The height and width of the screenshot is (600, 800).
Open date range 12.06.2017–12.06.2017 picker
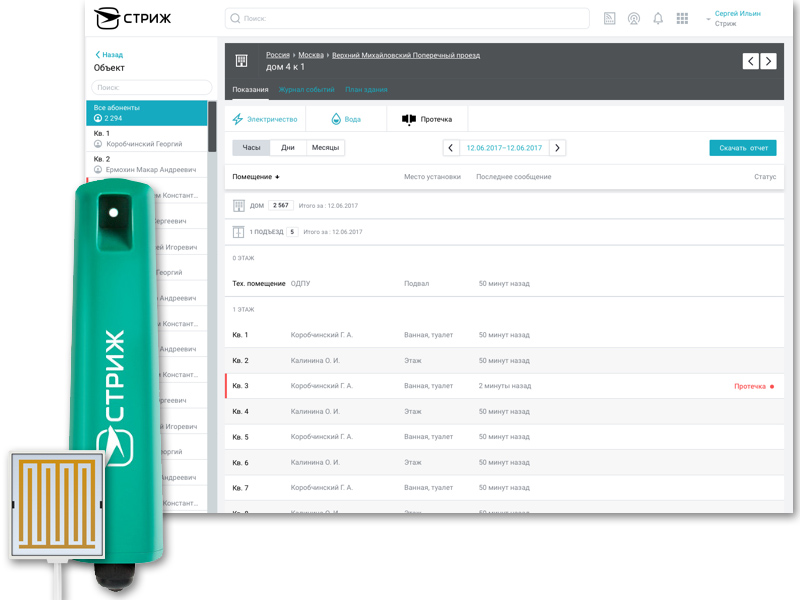(x=504, y=148)
